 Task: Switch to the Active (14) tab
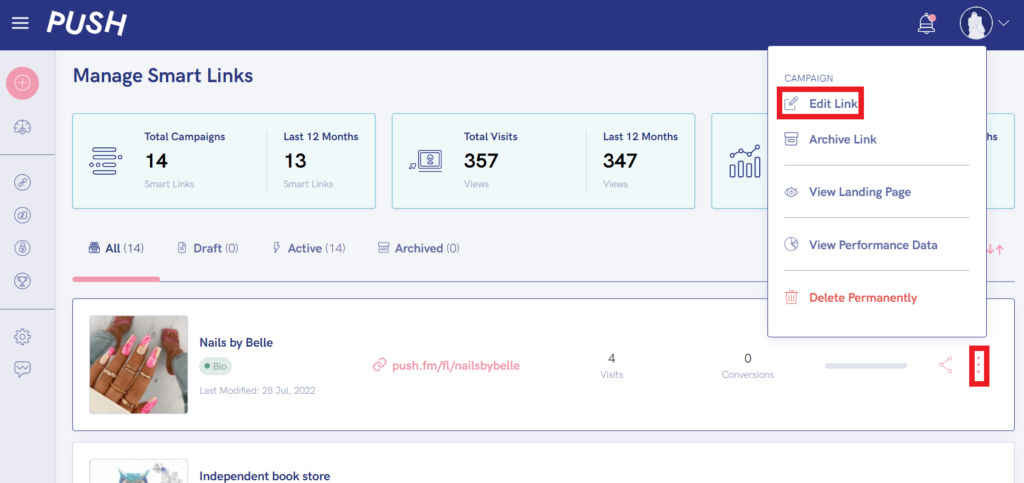(x=308, y=248)
